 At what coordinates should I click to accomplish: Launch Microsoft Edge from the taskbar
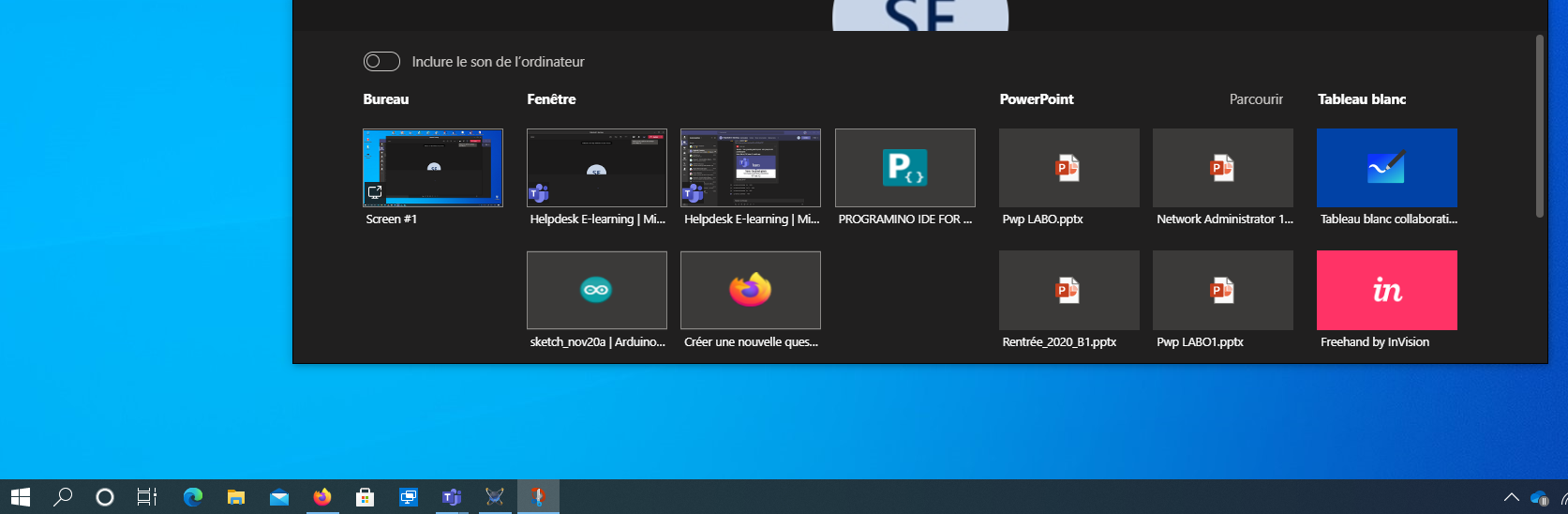coord(193,497)
